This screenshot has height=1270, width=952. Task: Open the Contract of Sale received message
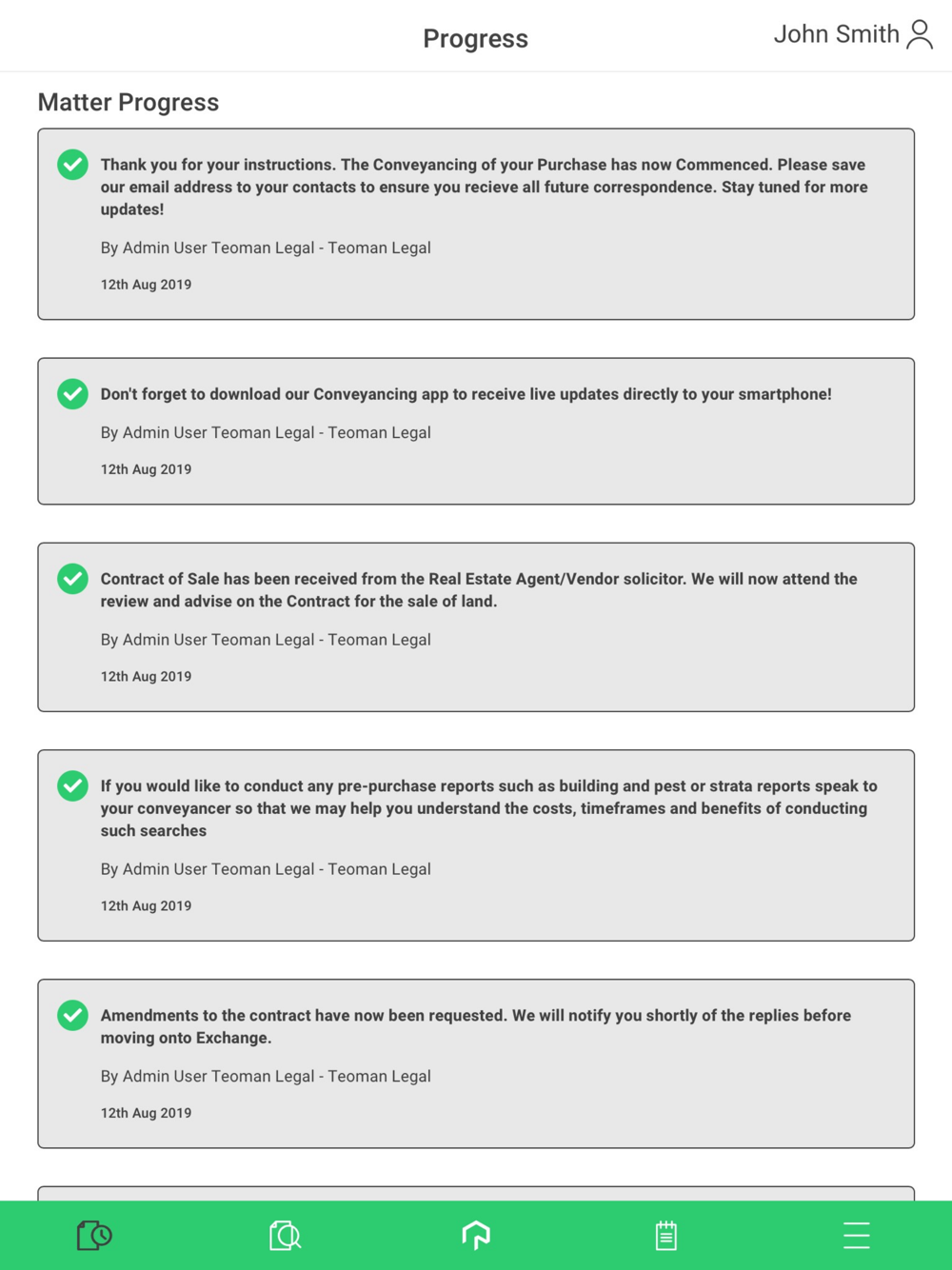coord(479,590)
